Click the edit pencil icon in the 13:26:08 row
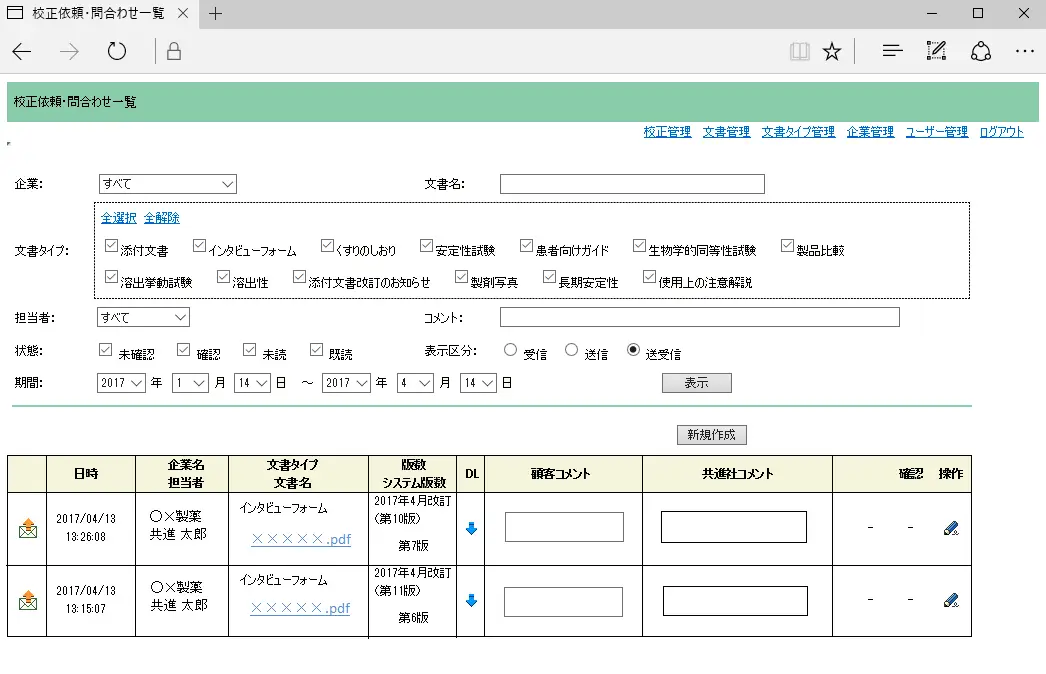This screenshot has height=674, width=1046. [x=951, y=529]
